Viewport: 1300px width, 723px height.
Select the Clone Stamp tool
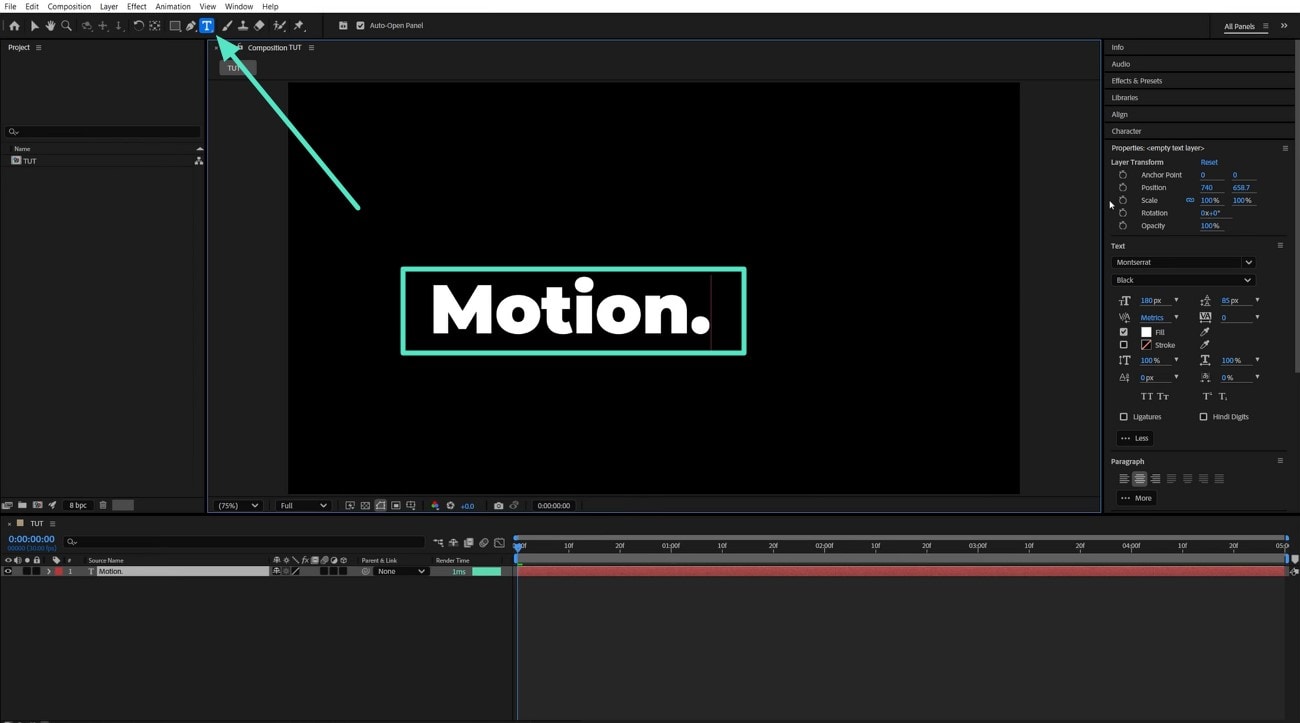[243, 26]
